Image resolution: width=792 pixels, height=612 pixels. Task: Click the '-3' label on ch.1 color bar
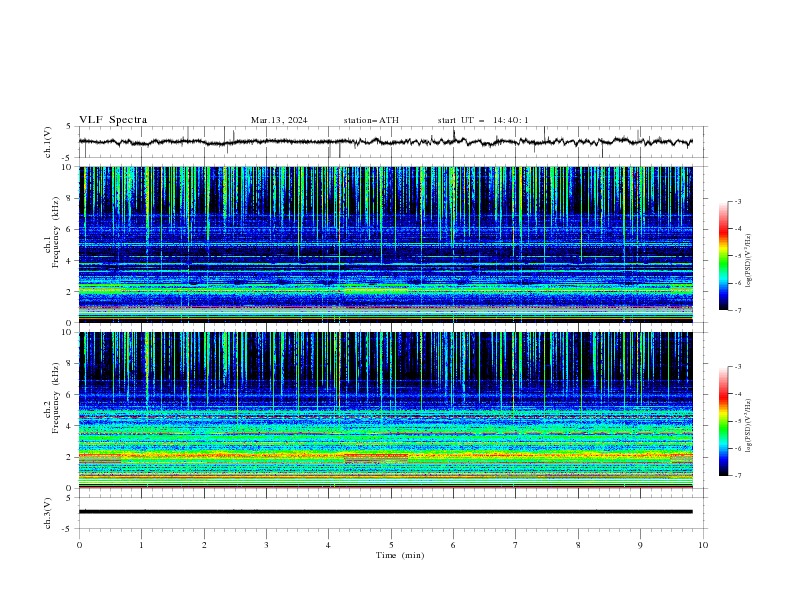[x=737, y=201]
